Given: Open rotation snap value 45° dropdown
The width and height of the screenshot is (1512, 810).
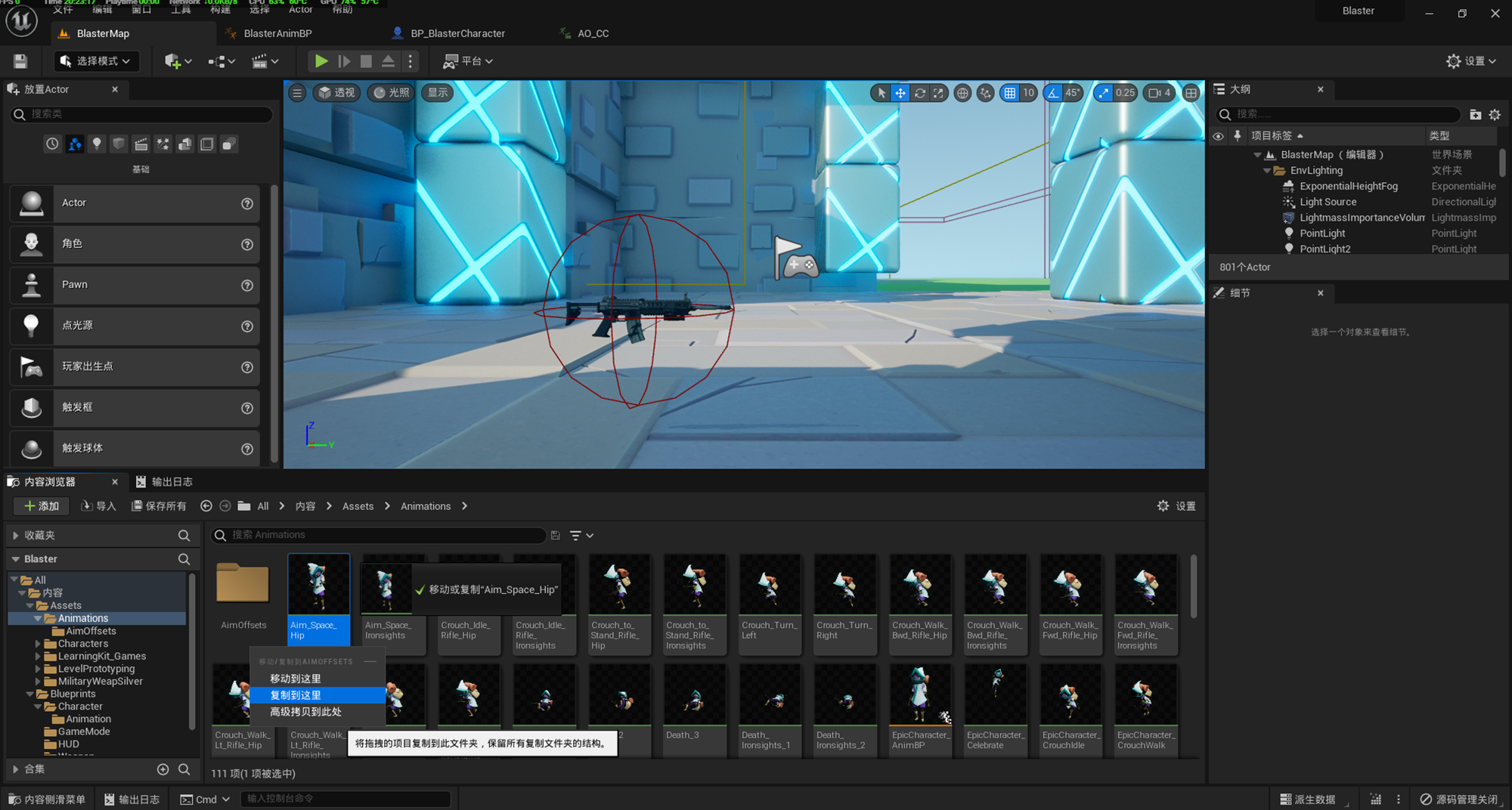Looking at the screenshot, I should pyautogui.click(x=1073, y=93).
